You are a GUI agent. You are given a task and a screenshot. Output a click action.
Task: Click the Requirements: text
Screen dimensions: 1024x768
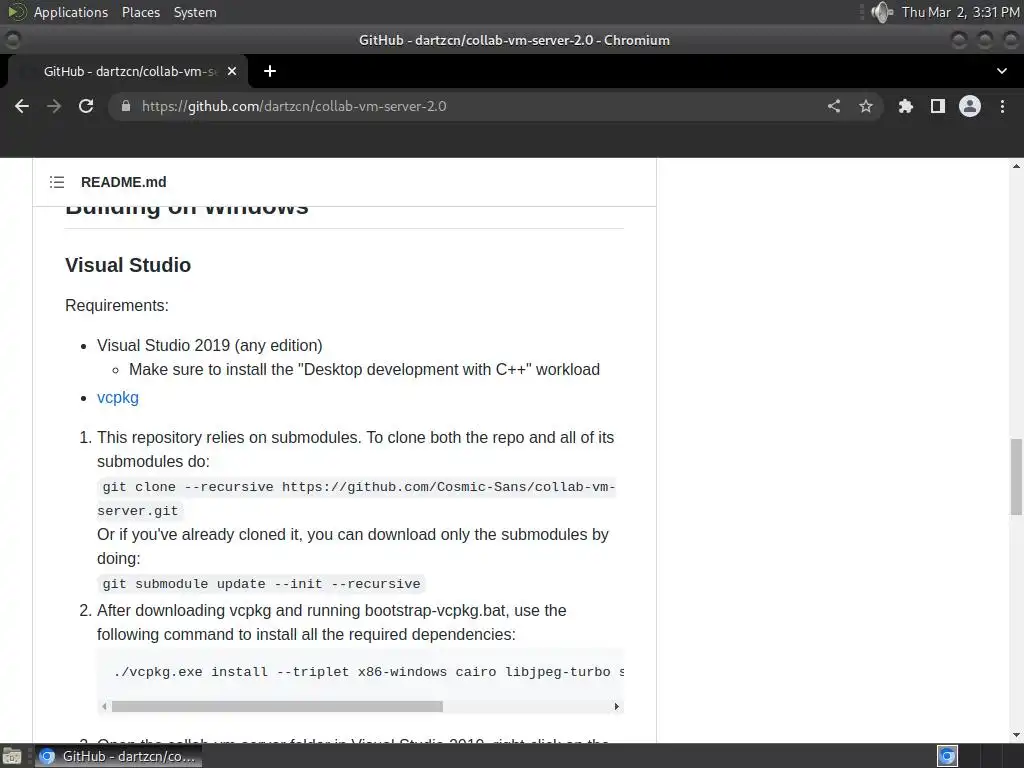pyautogui.click(x=117, y=306)
